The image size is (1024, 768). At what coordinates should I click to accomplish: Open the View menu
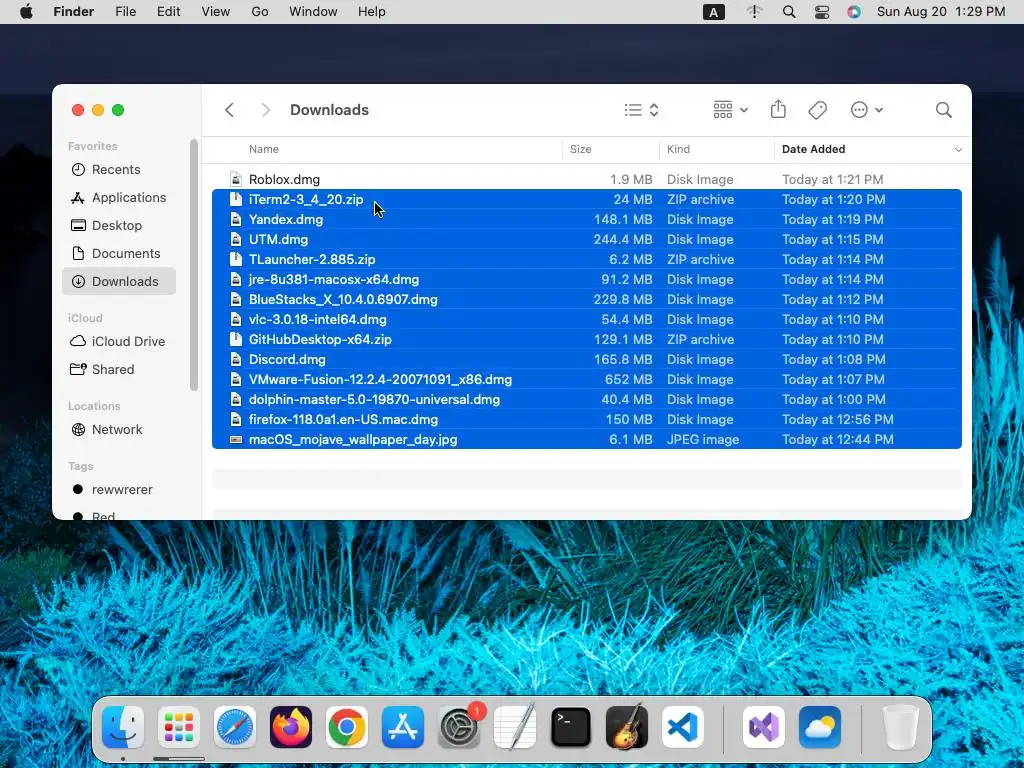216,12
